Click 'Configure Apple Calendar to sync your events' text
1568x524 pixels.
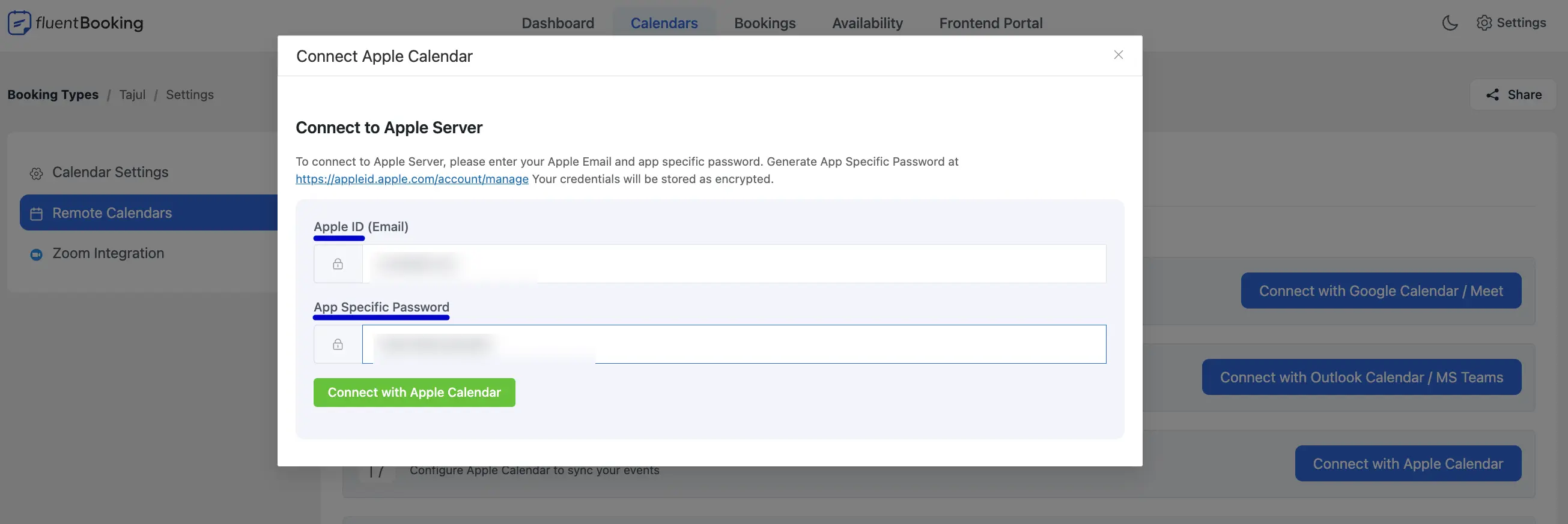point(535,470)
